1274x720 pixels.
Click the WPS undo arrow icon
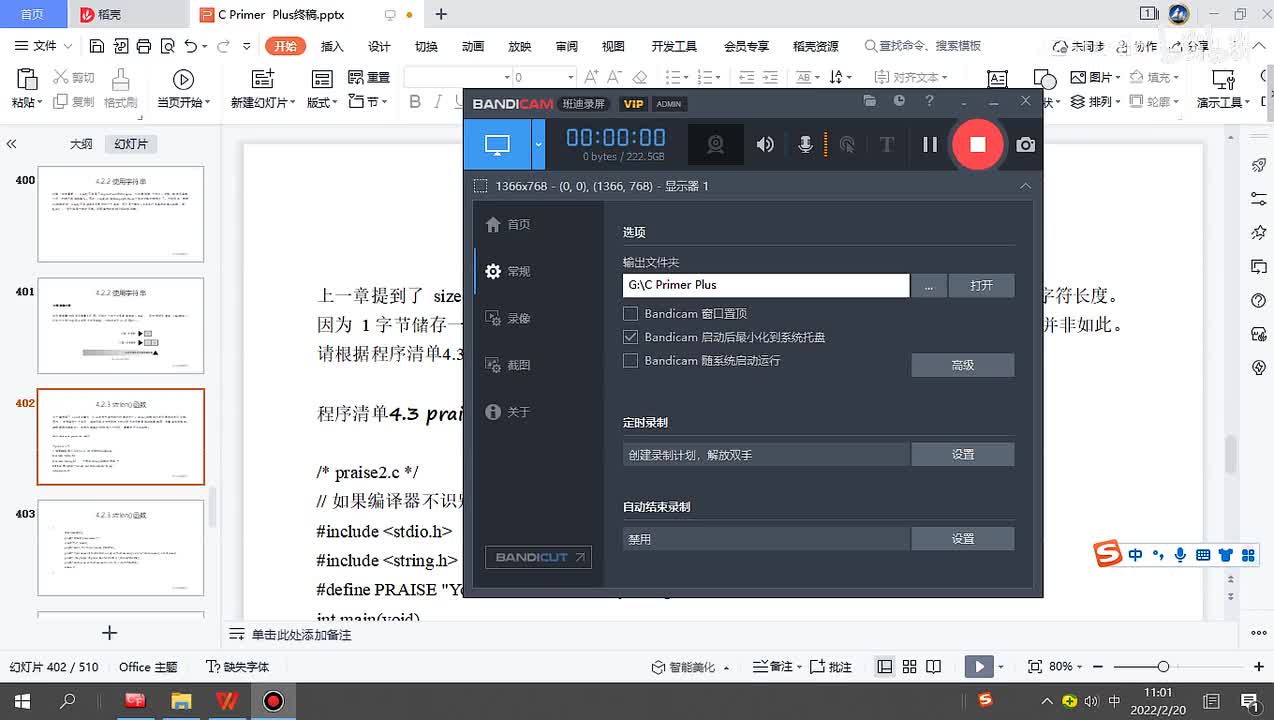[x=191, y=46]
